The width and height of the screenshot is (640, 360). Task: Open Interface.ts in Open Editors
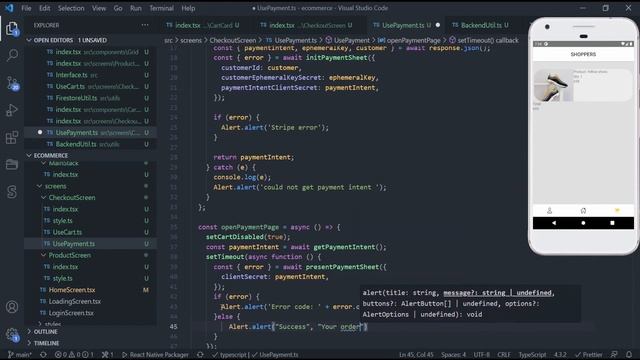tap(71, 75)
